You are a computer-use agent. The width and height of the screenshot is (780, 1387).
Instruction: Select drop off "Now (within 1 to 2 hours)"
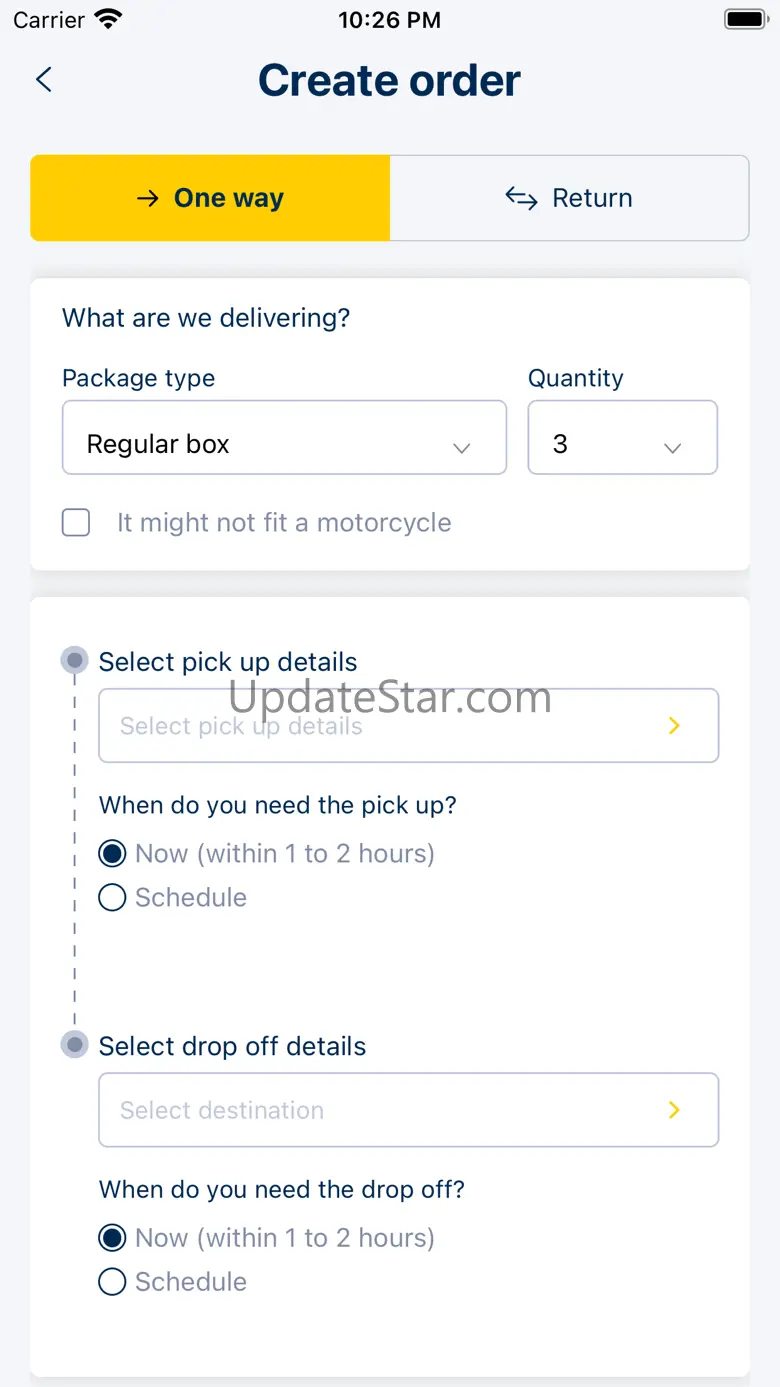click(x=112, y=1238)
